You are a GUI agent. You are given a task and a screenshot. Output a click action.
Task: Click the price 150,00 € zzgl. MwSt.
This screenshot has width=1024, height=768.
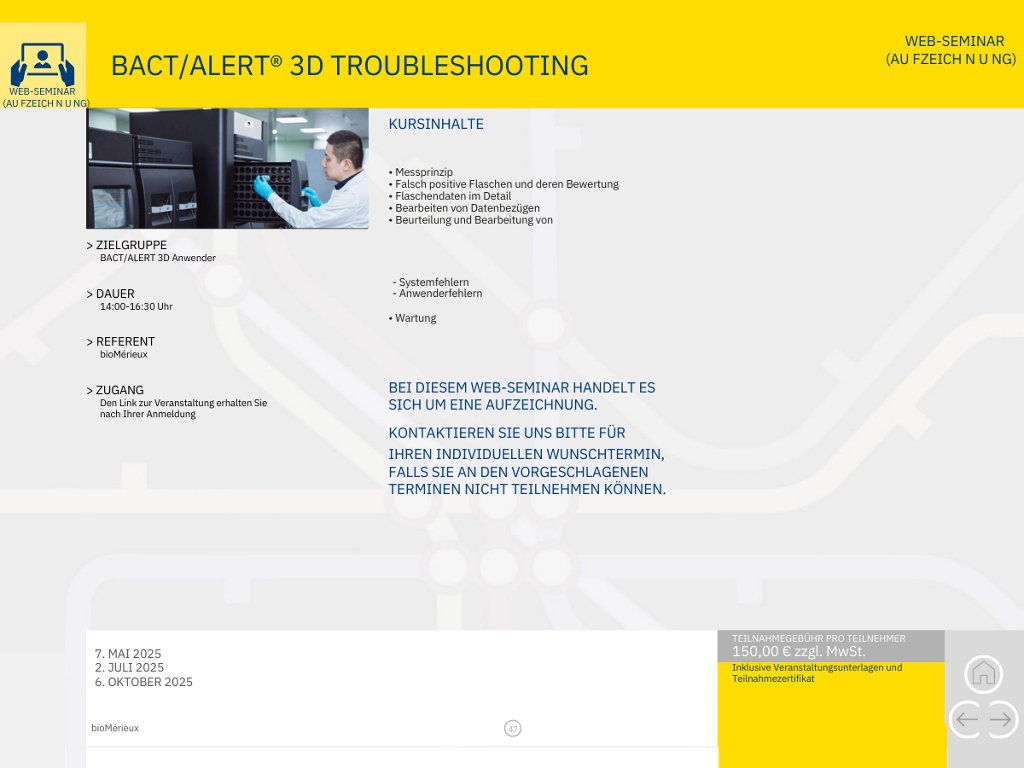point(799,651)
